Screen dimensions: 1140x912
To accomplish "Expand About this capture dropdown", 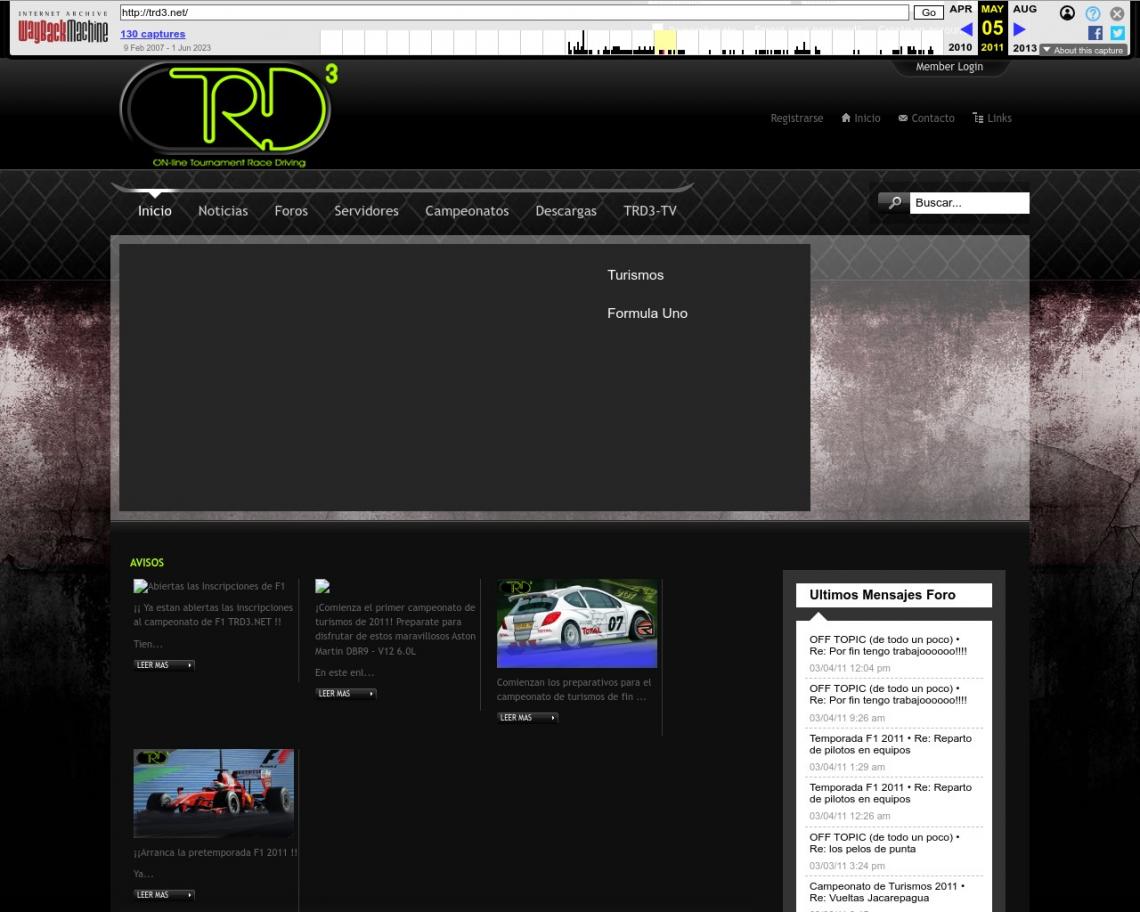I will pyautogui.click(x=1082, y=50).
